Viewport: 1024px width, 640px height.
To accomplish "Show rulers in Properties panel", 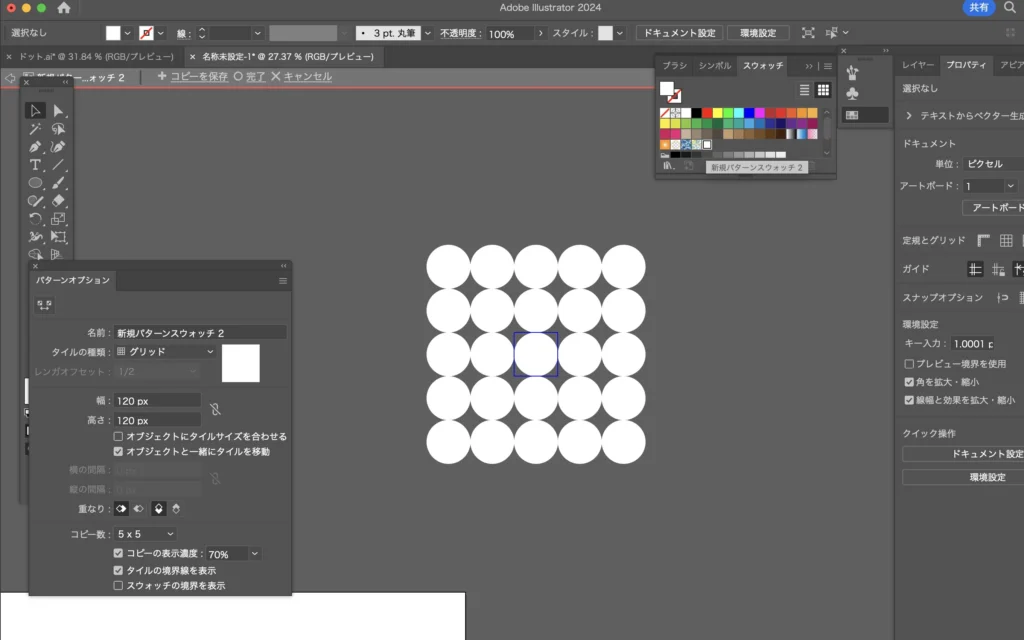I will tap(982, 240).
